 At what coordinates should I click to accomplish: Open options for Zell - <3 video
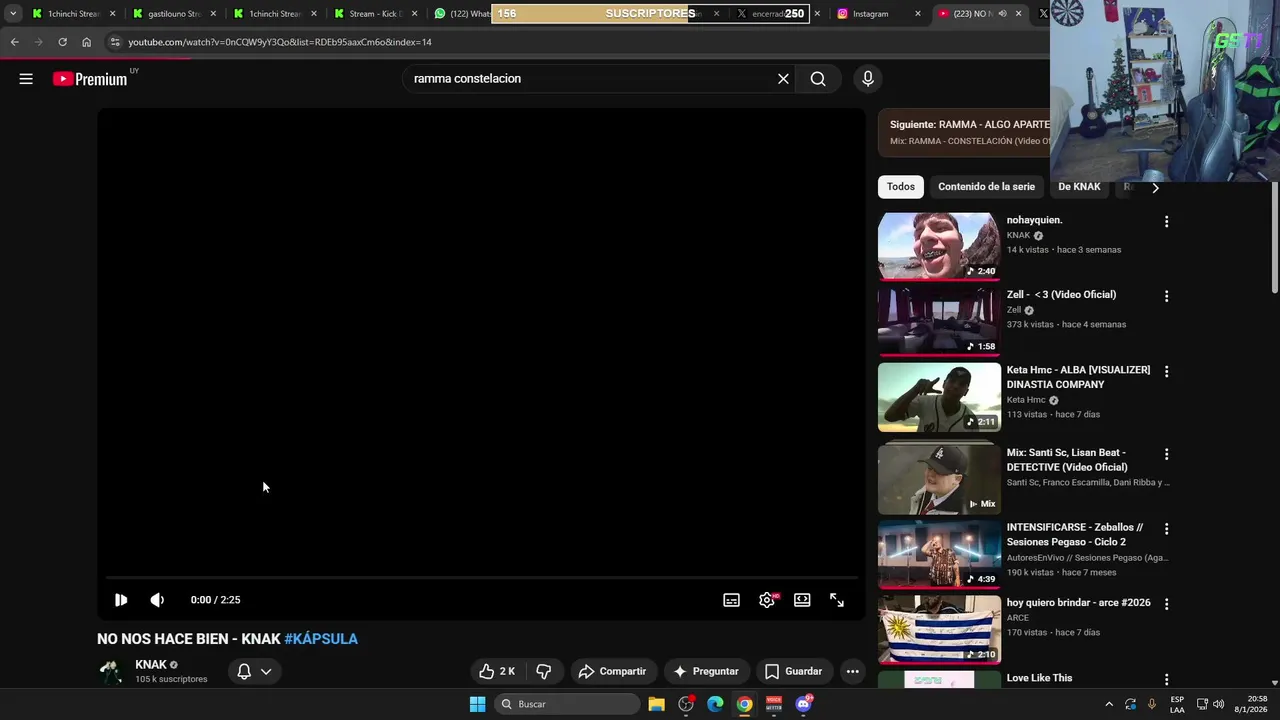(1166, 296)
